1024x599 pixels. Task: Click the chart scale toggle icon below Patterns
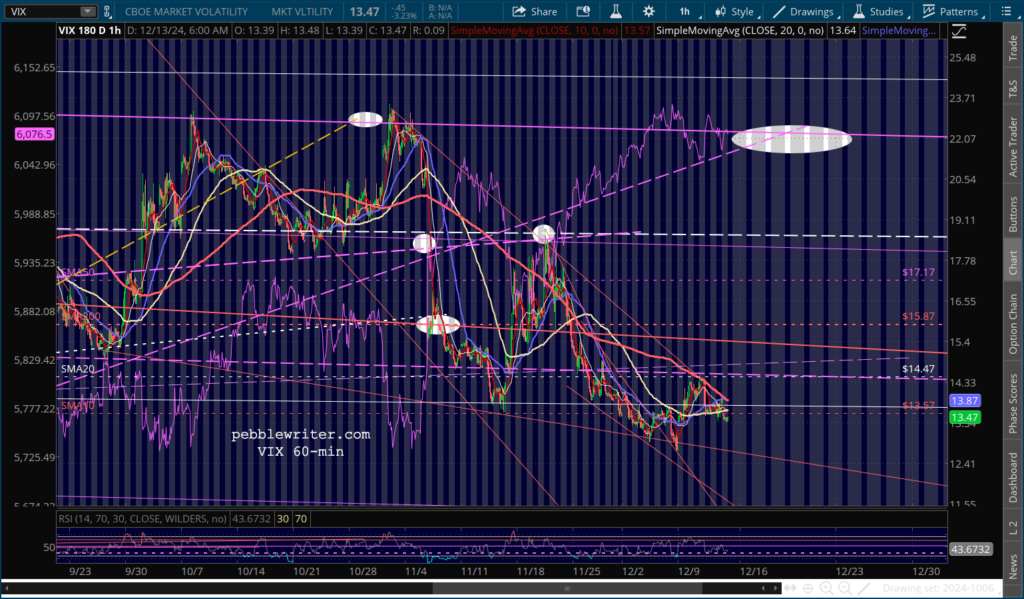coord(959,31)
